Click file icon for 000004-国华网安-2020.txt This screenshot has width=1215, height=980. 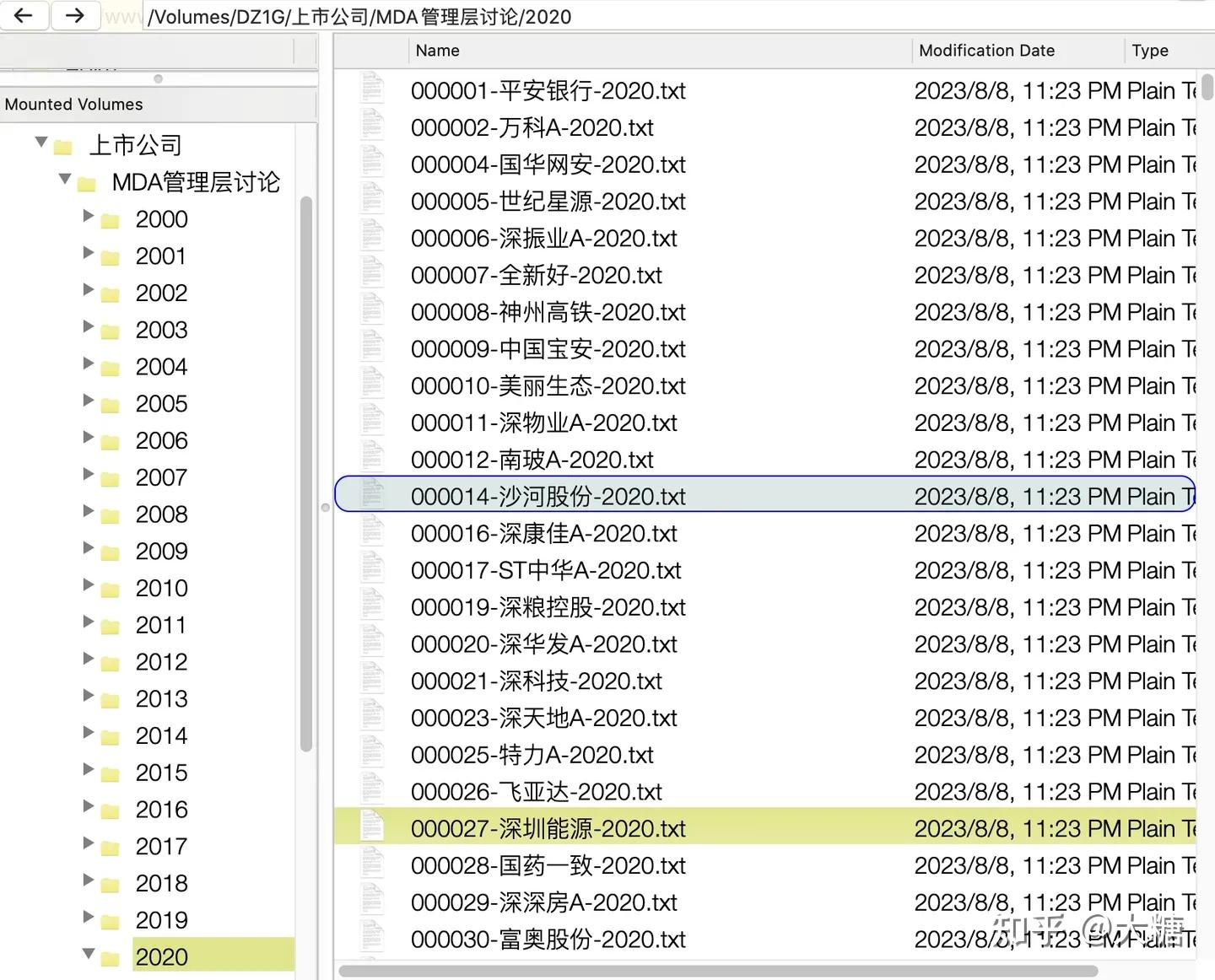pos(372,162)
